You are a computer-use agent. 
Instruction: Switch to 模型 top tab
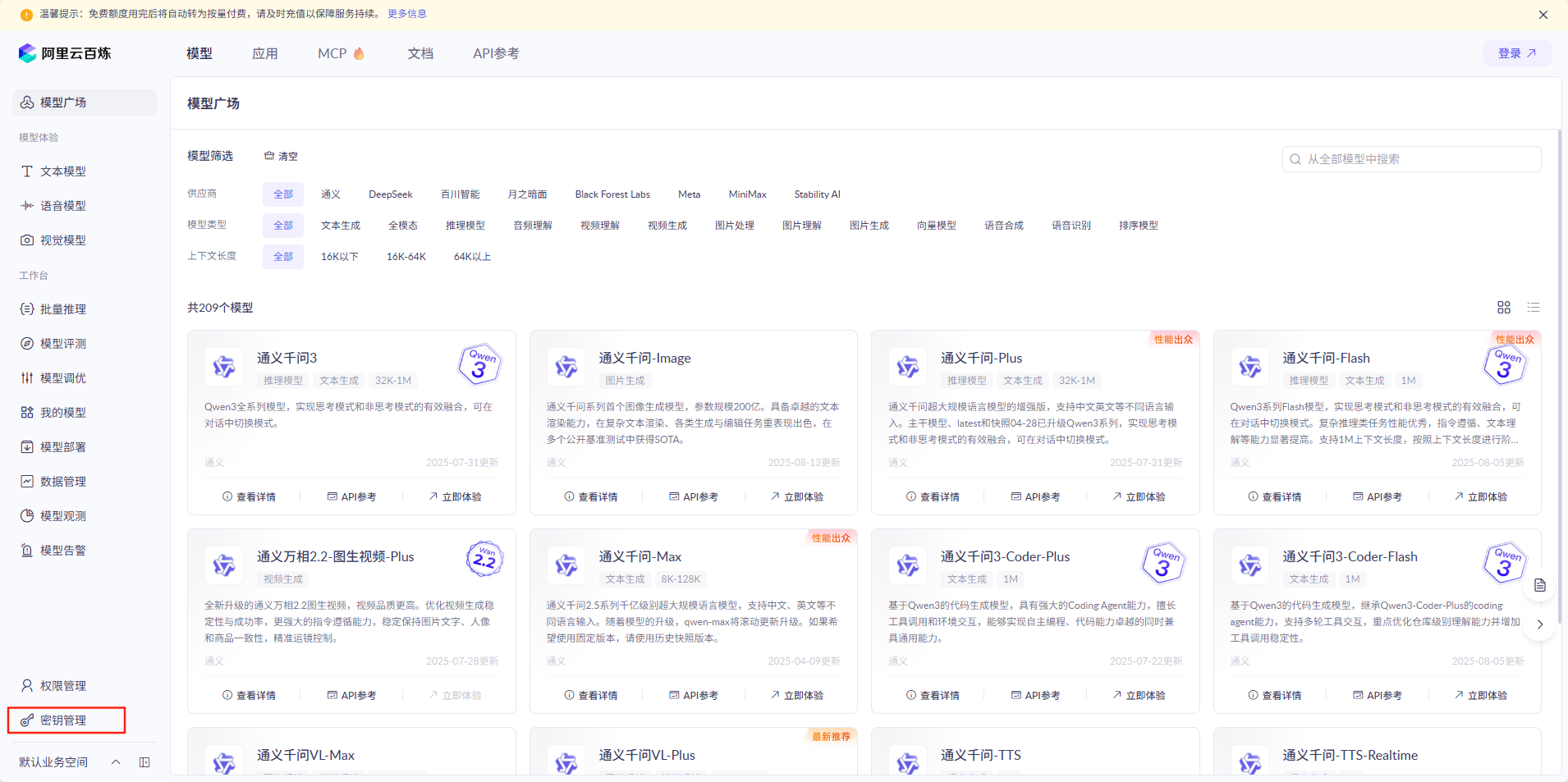(199, 53)
